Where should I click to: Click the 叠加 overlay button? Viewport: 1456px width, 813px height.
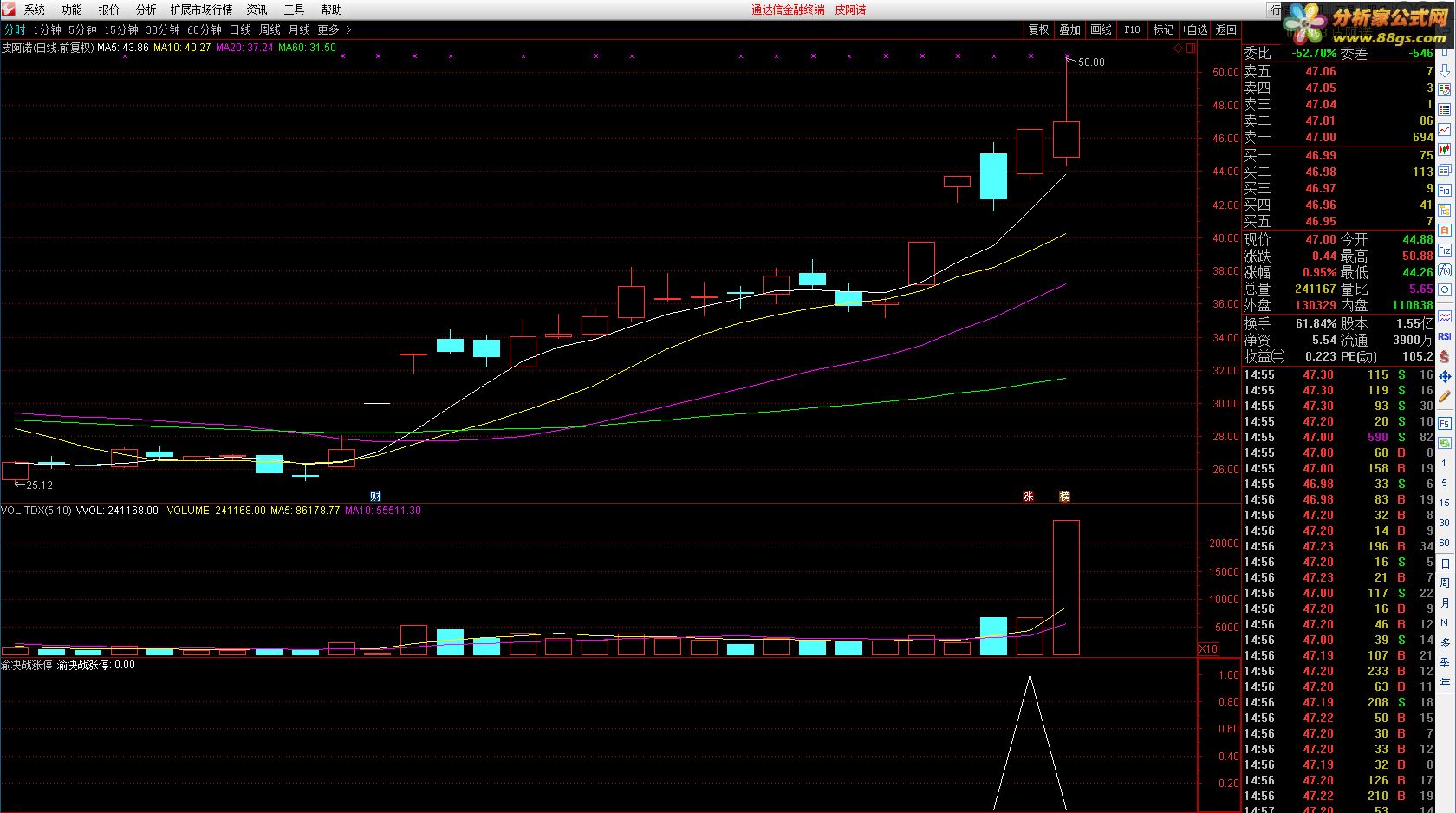pos(1069,29)
